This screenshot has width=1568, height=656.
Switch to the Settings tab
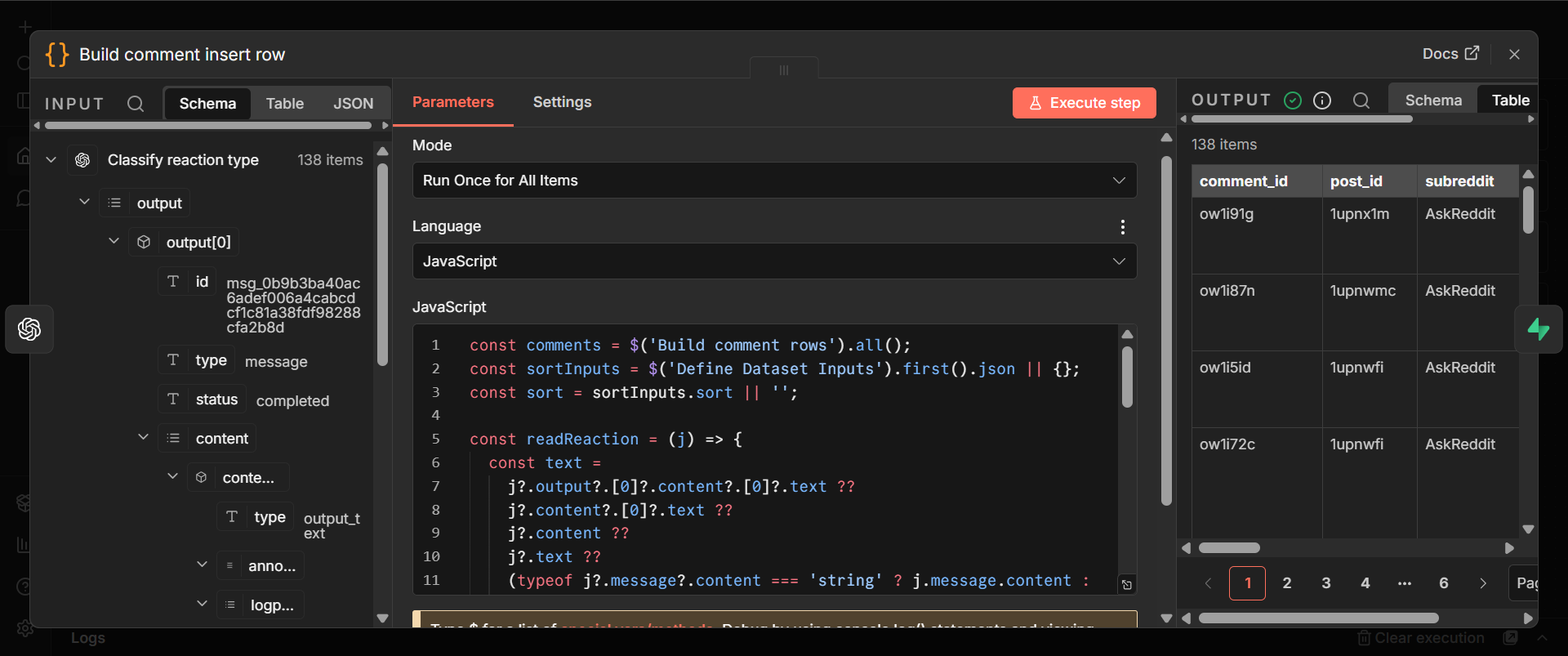click(x=562, y=102)
